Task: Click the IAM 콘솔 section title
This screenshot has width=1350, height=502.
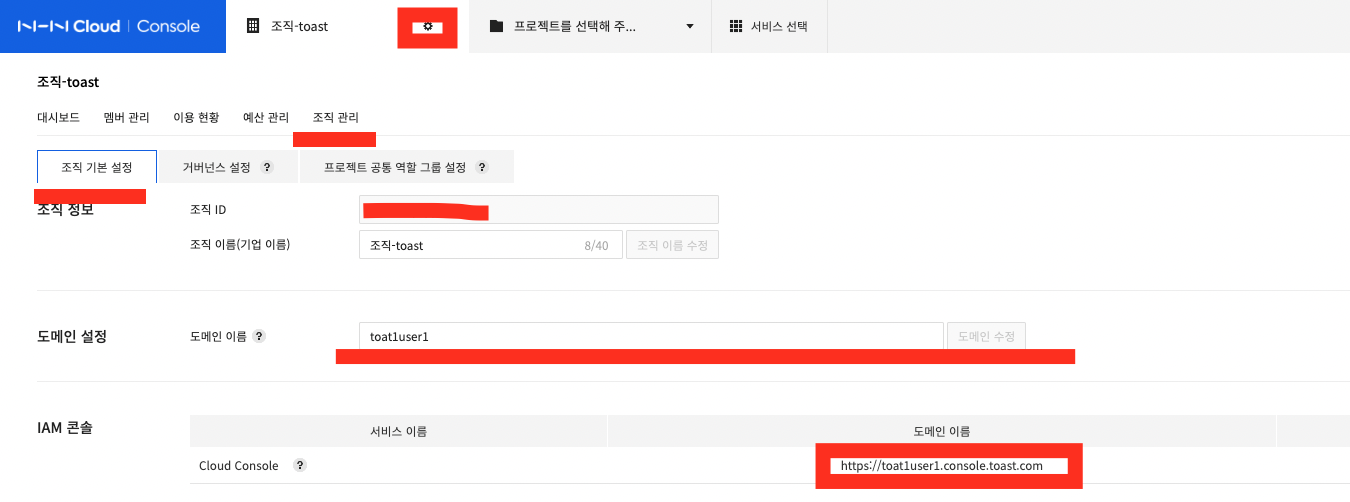Action: click(66, 428)
